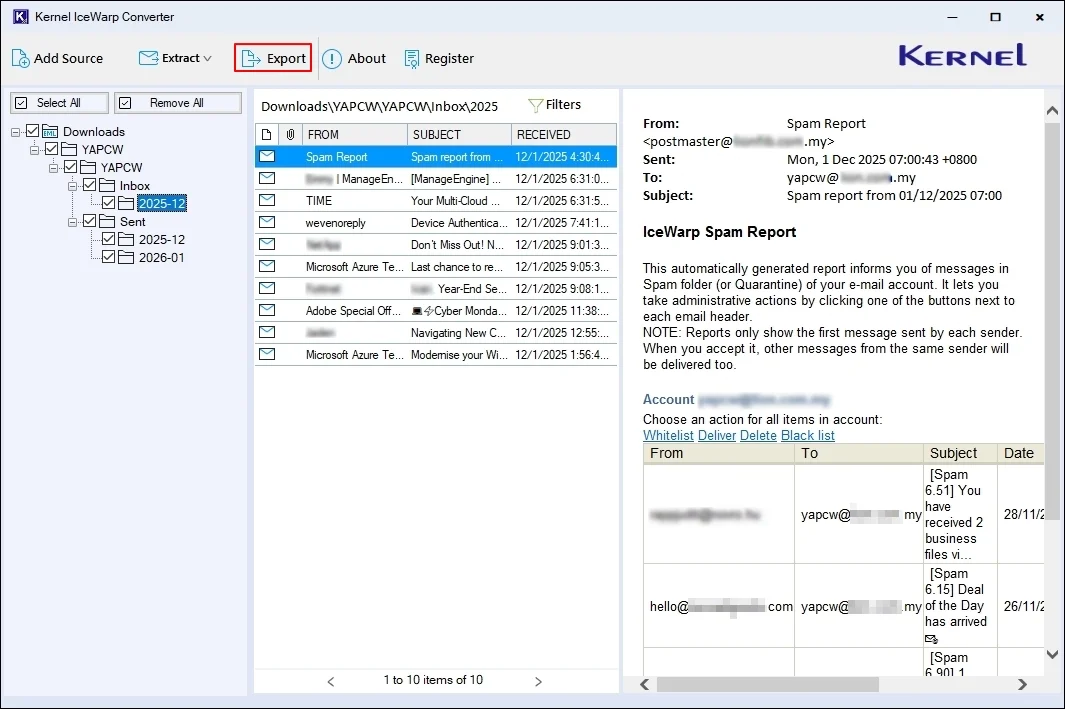Collapse the Downloads root tree node

tap(17, 131)
